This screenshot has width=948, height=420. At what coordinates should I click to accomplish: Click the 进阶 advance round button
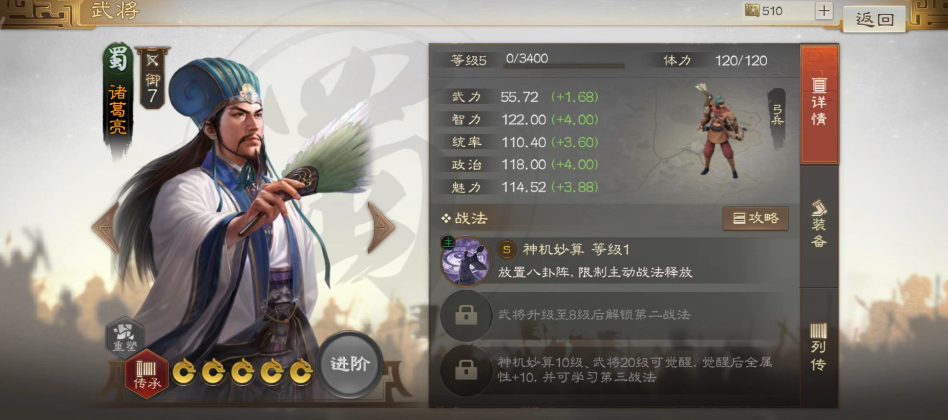click(350, 364)
